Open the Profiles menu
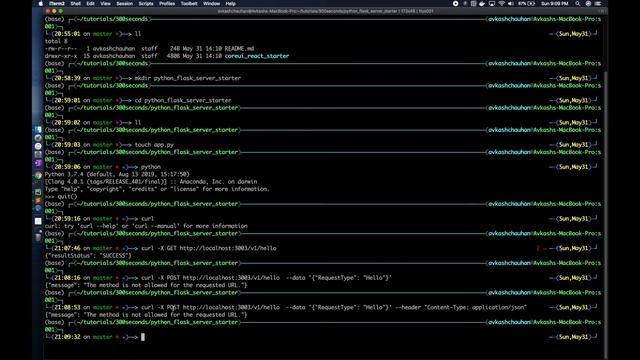Screen dimensions: 640x360 (x=167, y=4)
